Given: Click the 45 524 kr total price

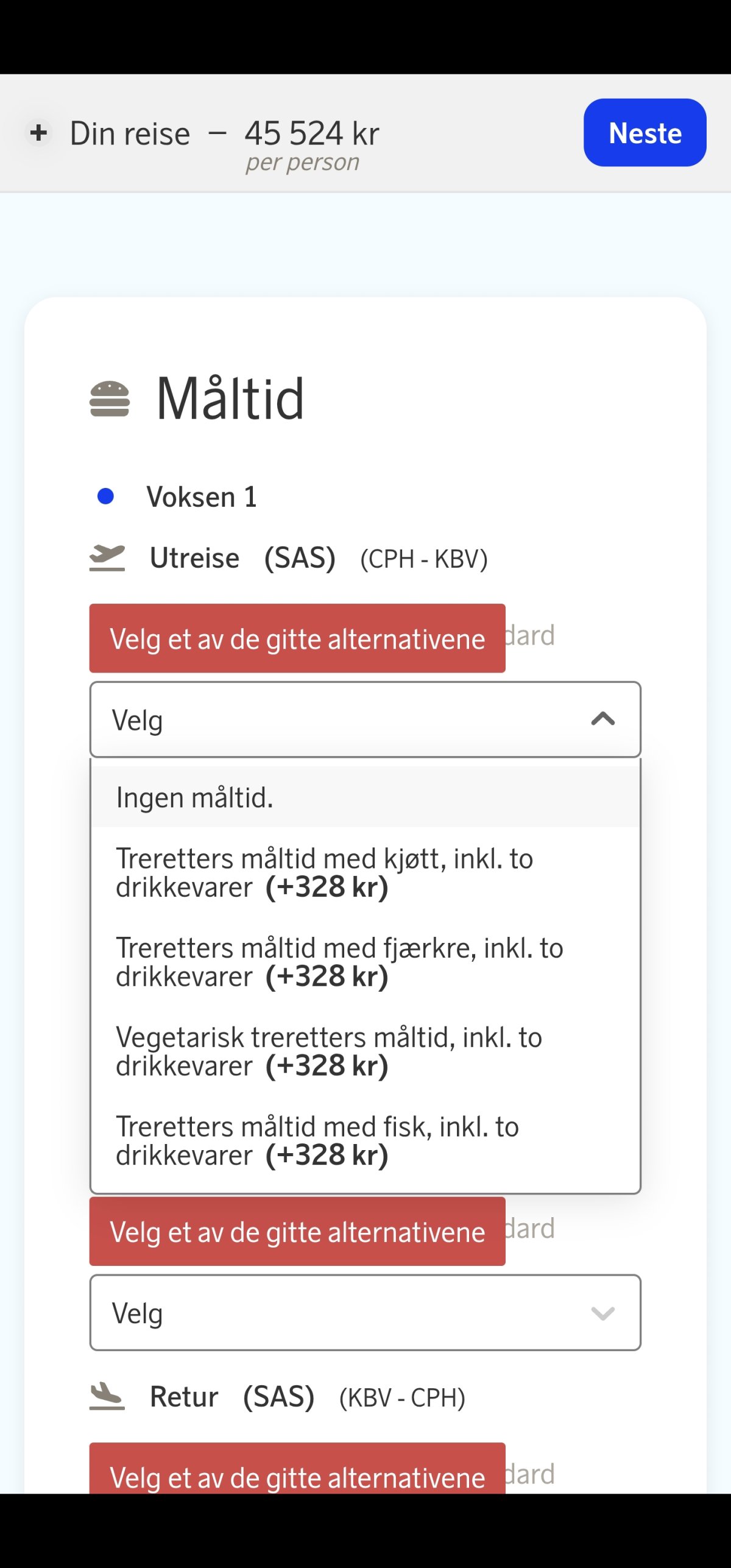Looking at the screenshot, I should click(312, 133).
